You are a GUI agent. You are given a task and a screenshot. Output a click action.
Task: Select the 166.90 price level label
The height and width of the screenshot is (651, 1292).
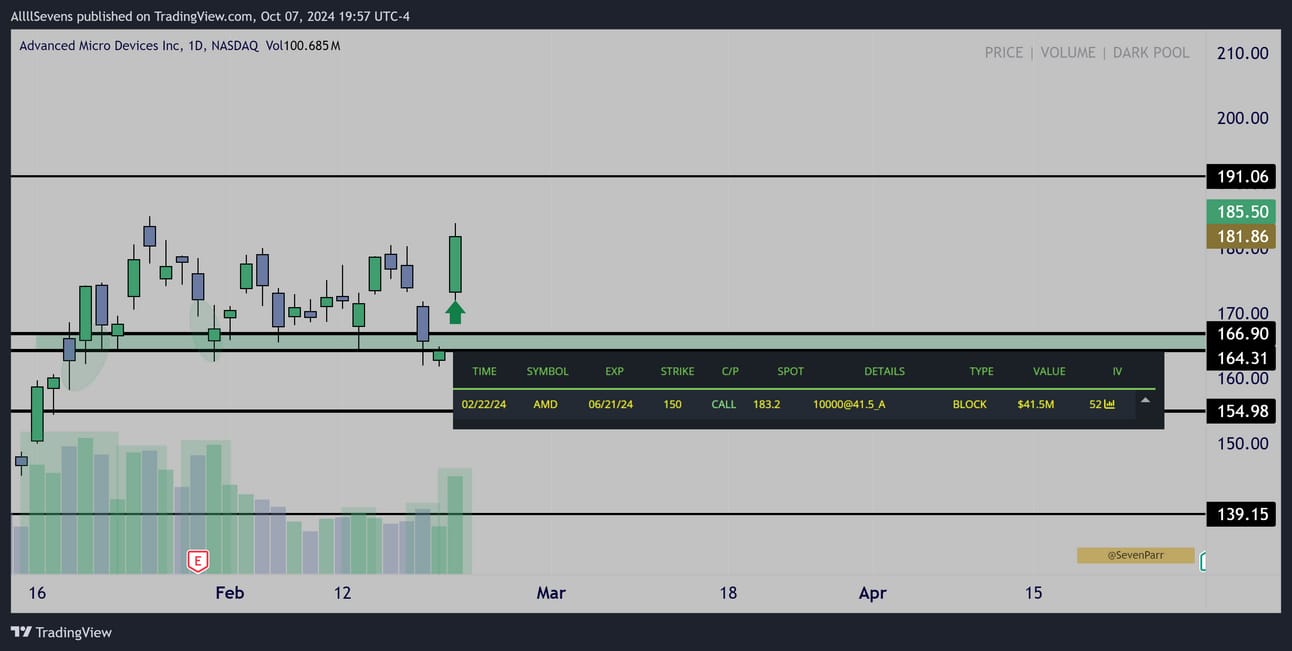[x=1241, y=333]
